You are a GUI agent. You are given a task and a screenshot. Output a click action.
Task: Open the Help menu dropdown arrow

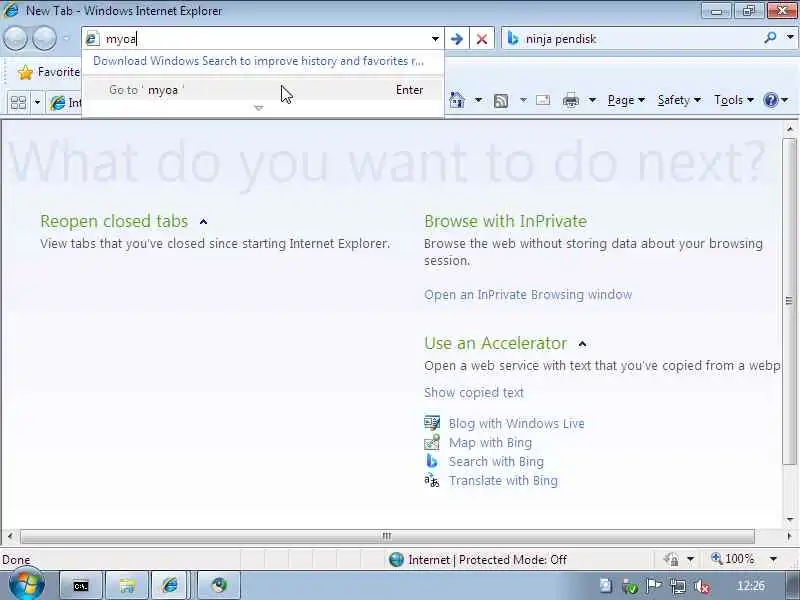[x=785, y=100]
